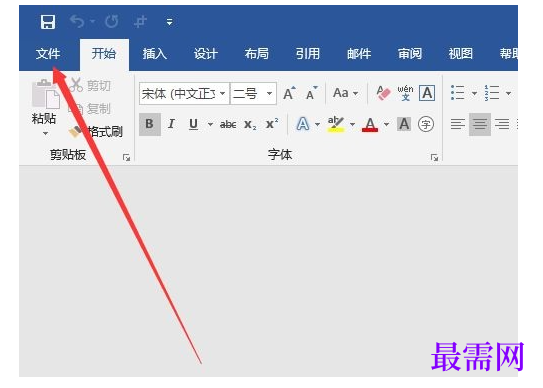Viewport: 543px width, 388px height.
Task: Switch to the 视图 (View) ribbon tab
Action: (461, 54)
